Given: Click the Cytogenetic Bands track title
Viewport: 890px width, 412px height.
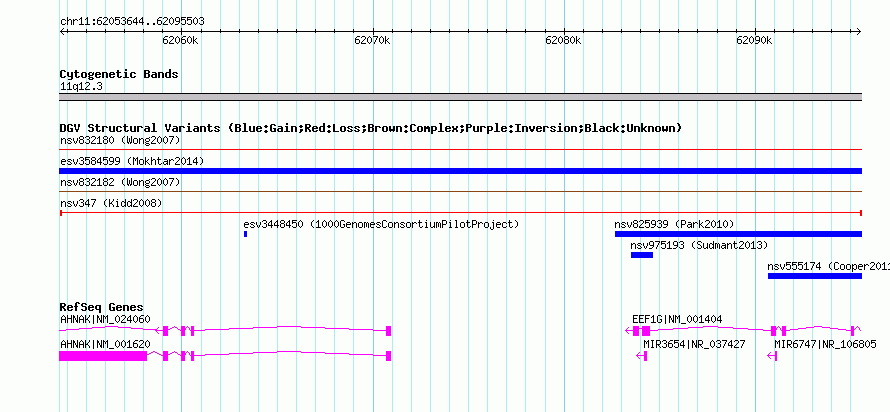Looking at the screenshot, I should 119,74.
